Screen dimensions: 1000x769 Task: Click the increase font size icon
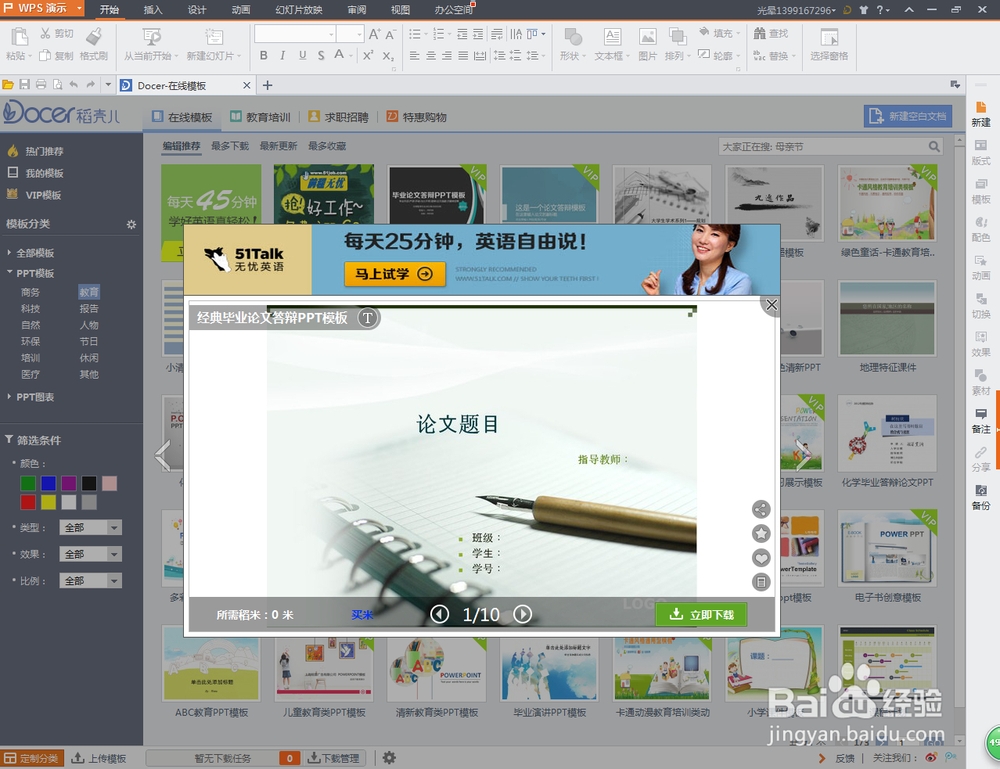[x=374, y=34]
